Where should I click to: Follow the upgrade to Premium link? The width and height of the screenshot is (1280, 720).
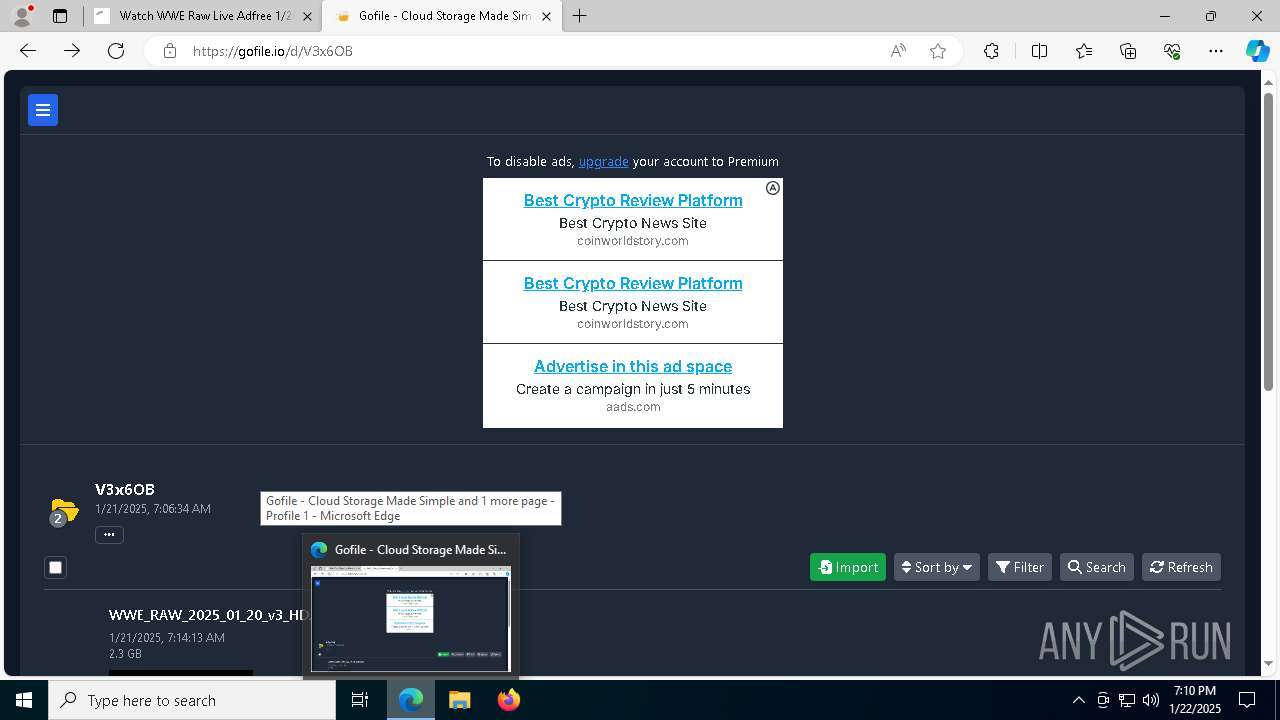click(x=603, y=161)
